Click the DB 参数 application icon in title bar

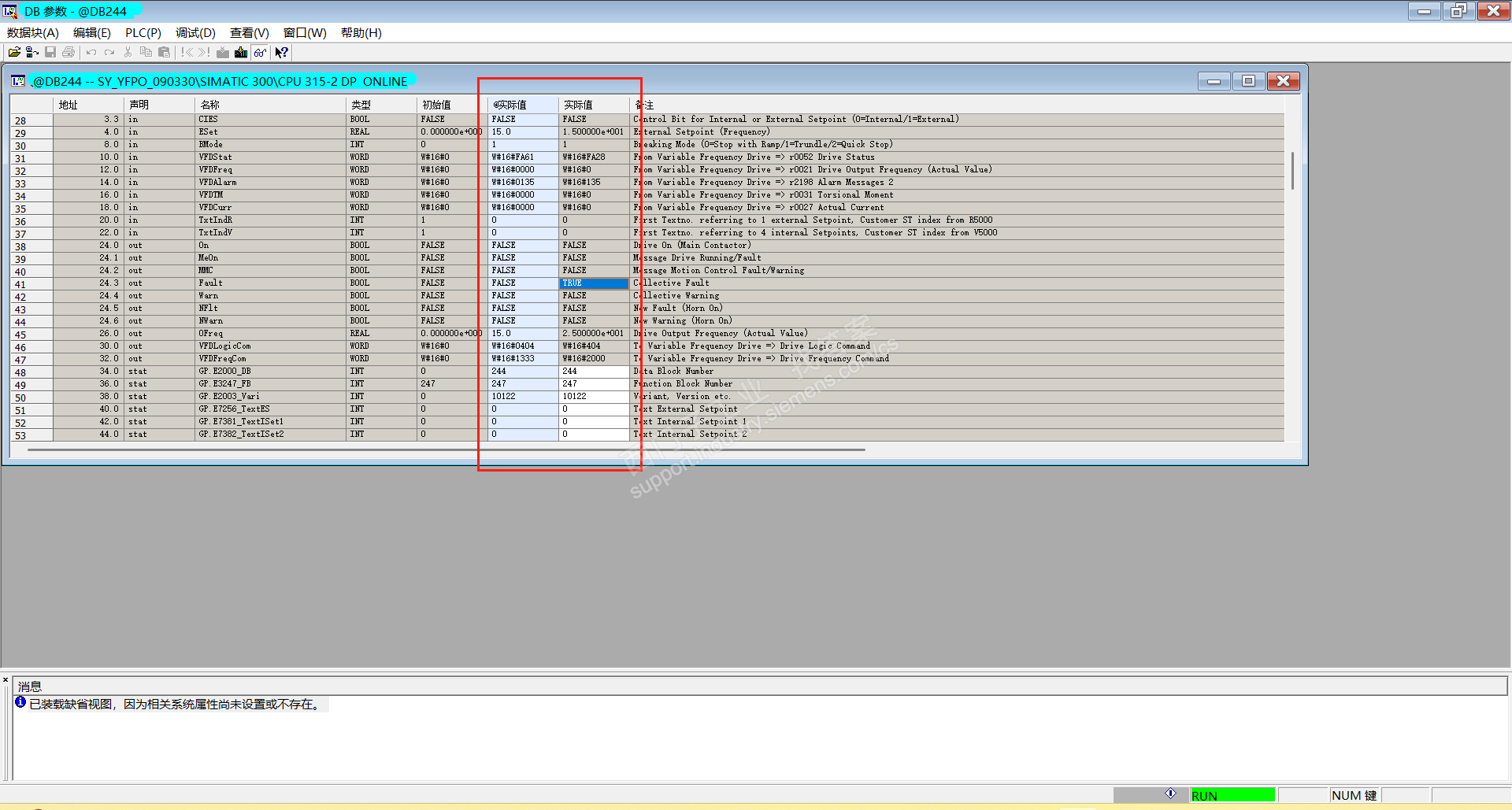(x=10, y=11)
